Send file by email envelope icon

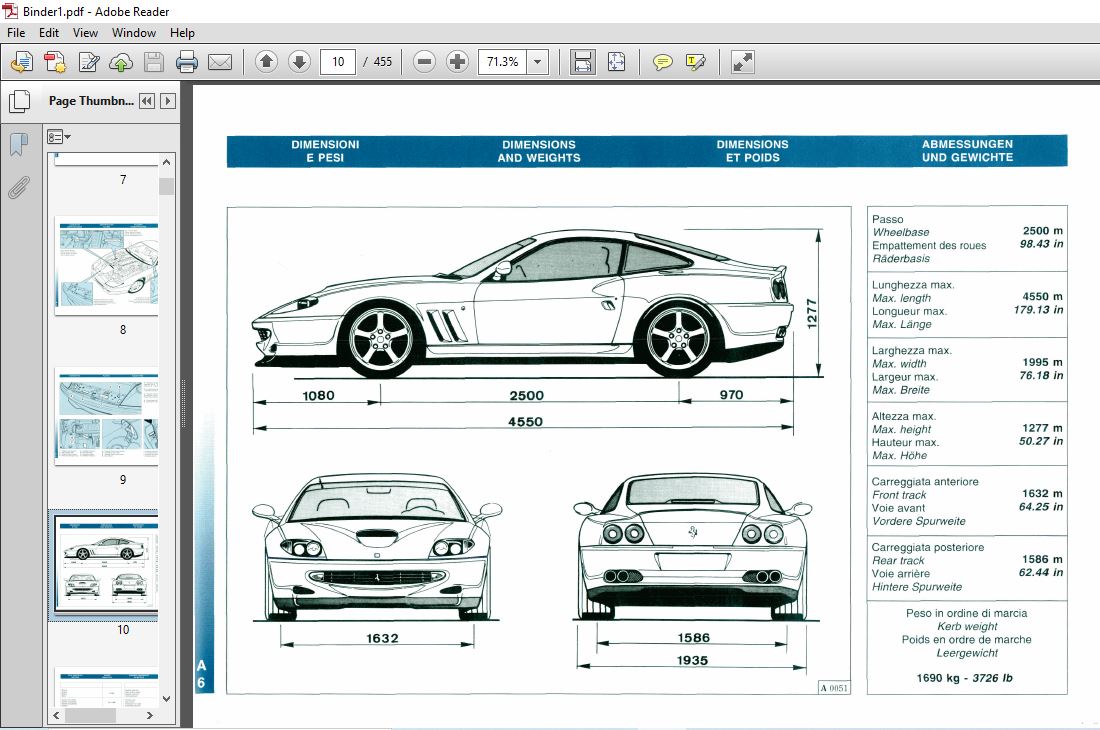coord(220,62)
